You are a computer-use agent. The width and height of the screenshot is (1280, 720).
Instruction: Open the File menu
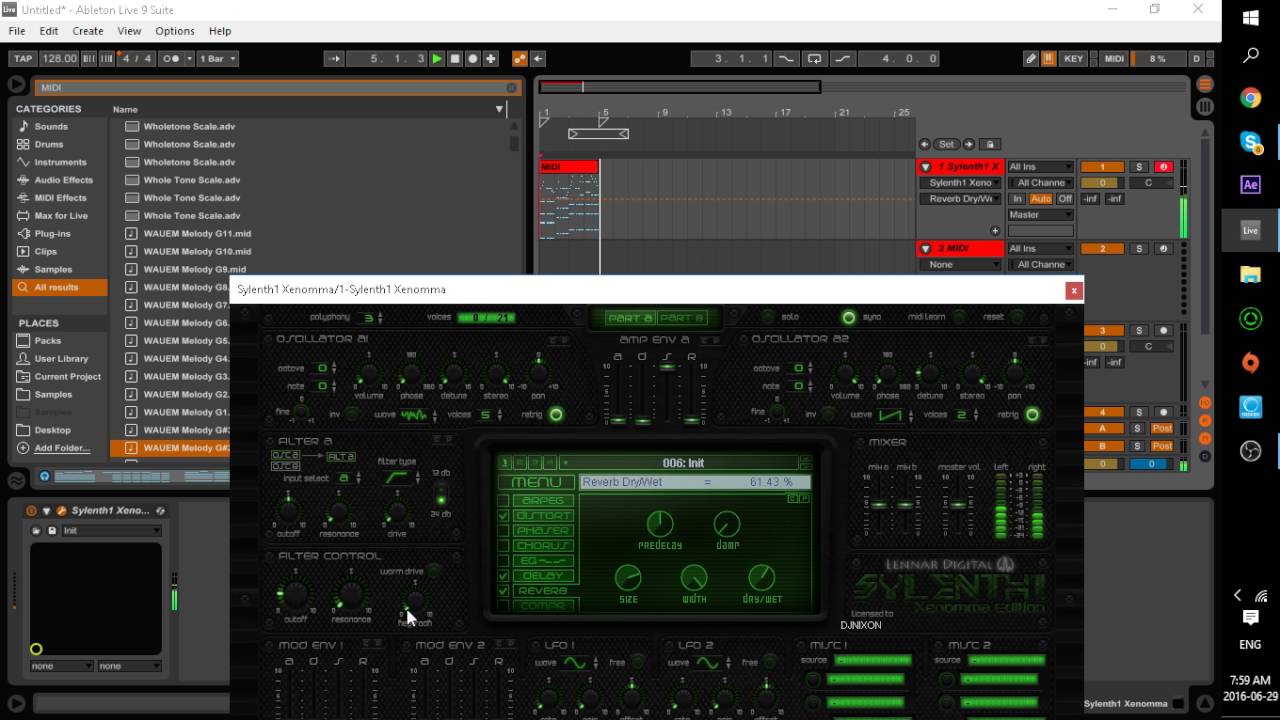pos(17,31)
